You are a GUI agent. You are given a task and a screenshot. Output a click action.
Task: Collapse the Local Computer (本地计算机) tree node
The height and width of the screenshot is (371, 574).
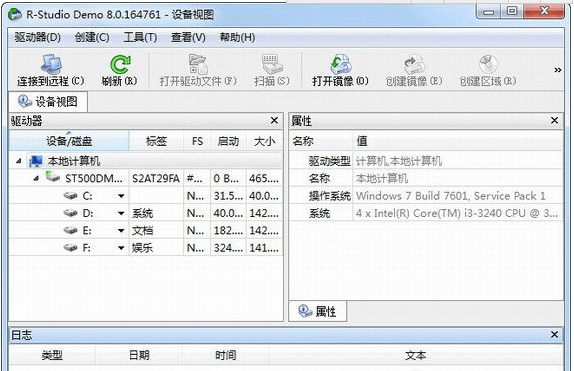point(19,161)
